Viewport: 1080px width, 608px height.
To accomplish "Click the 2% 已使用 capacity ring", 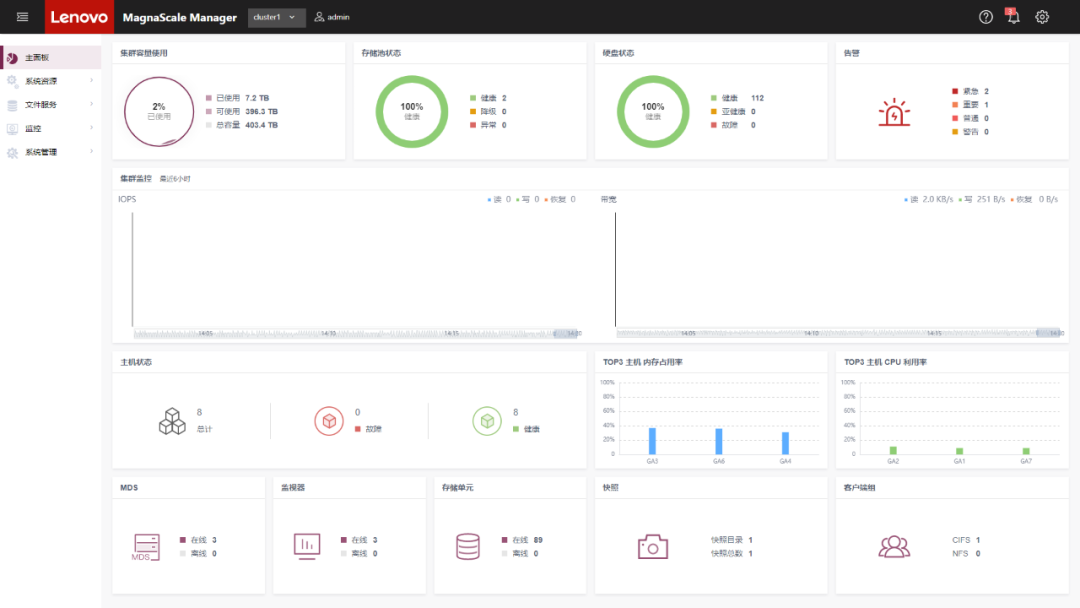I will pos(159,112).
